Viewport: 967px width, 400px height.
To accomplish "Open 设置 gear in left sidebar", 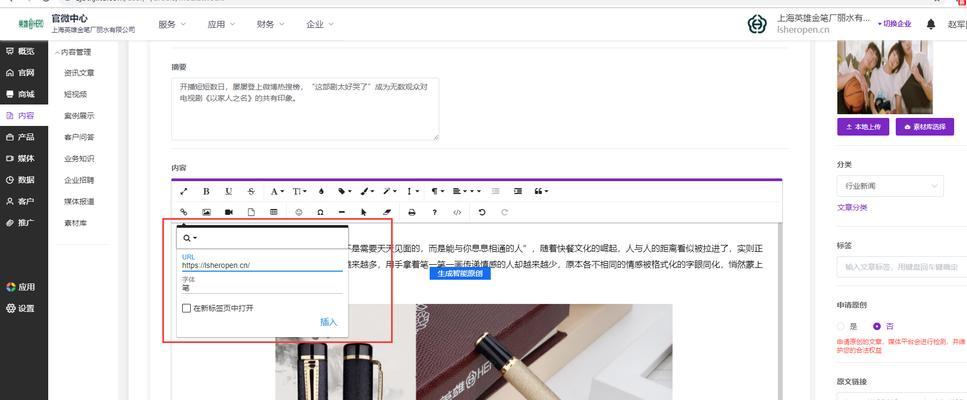I will click(20, 308).
